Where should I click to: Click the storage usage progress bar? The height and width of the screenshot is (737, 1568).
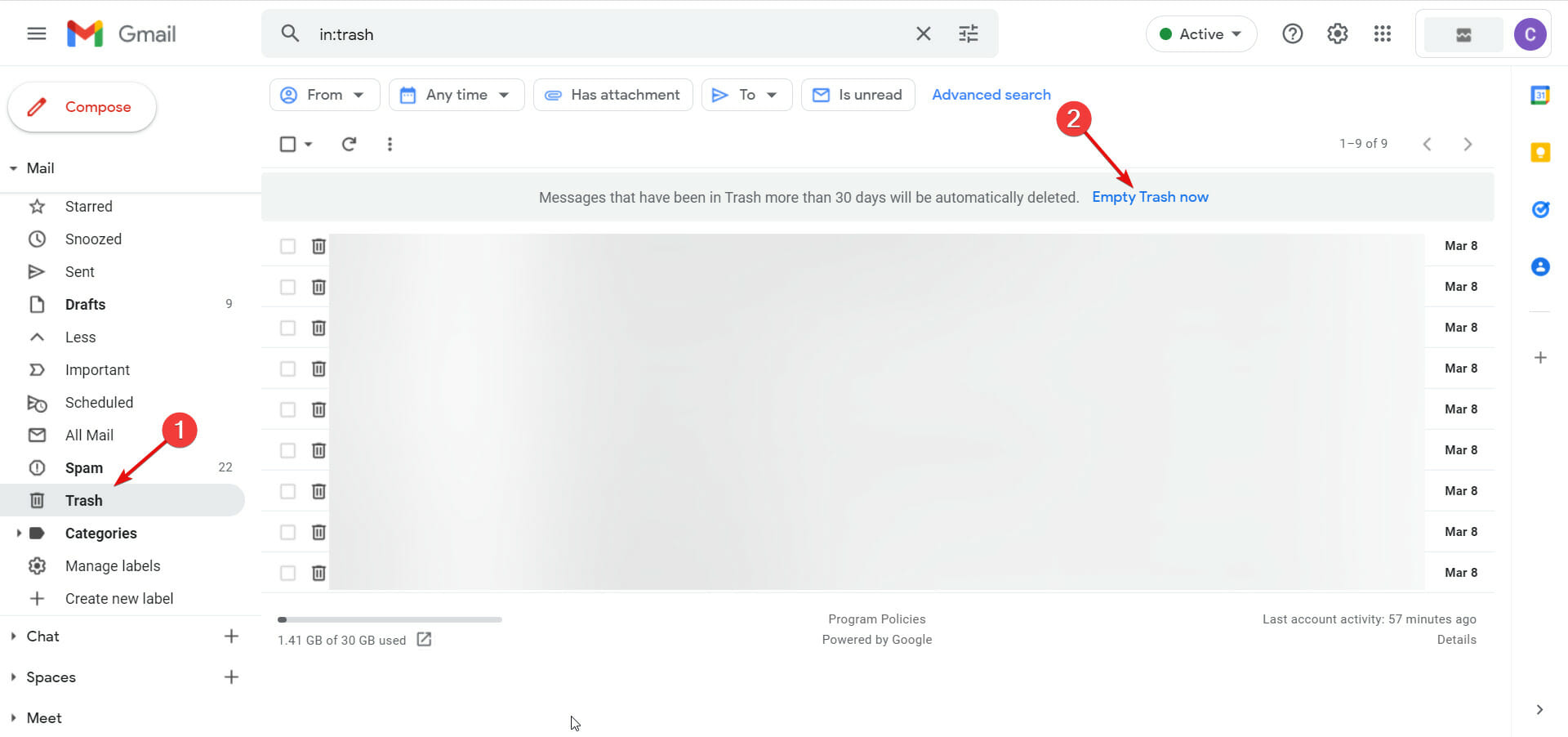click(390, 619)
